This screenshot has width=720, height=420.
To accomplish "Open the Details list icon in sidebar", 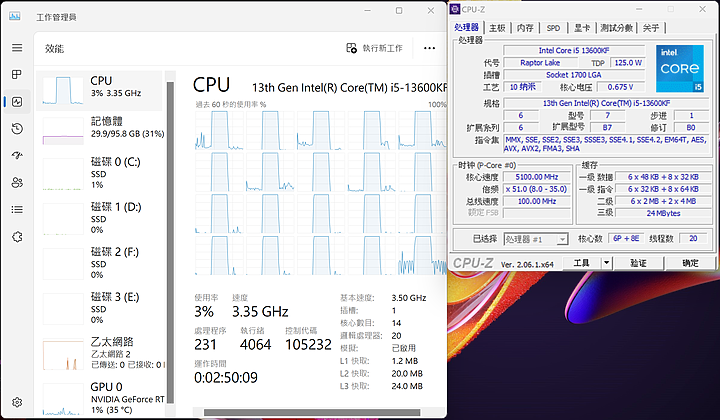I will tap(17, 210).
